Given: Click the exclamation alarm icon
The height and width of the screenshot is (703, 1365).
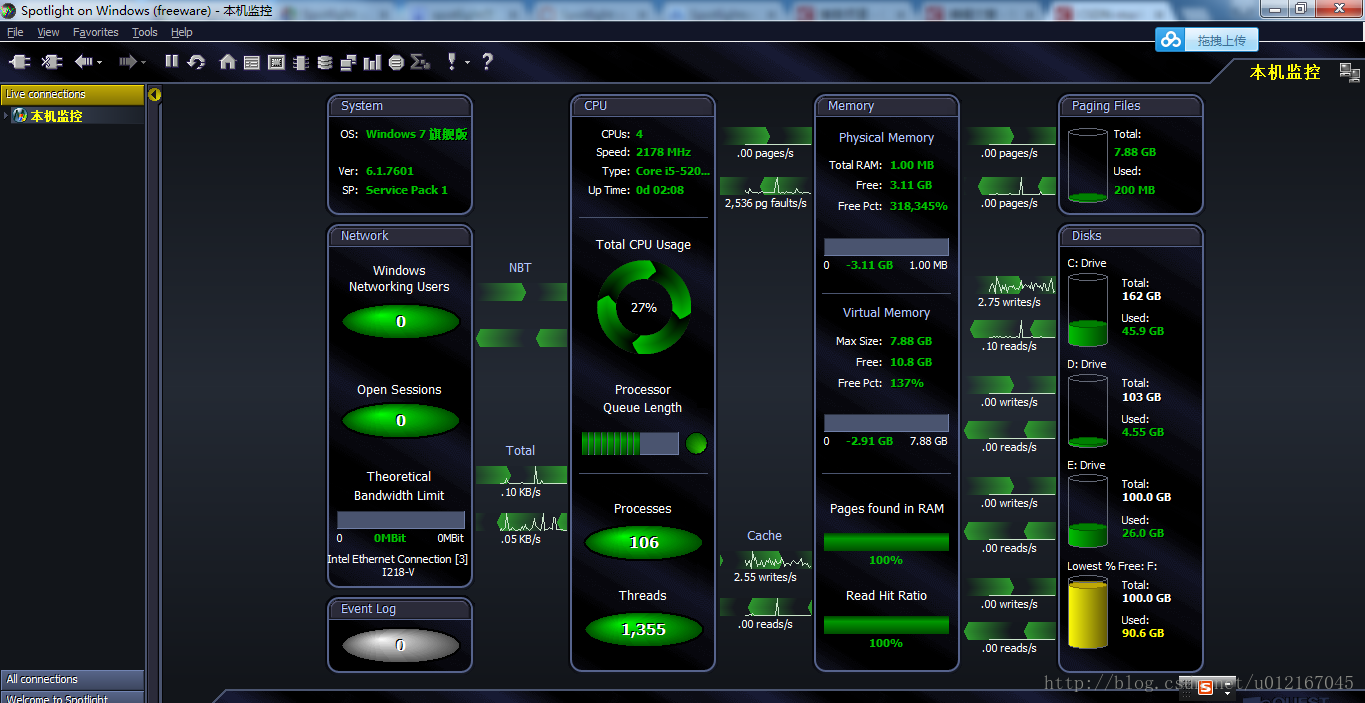Looking at the screenshot, I should (452, 62).
